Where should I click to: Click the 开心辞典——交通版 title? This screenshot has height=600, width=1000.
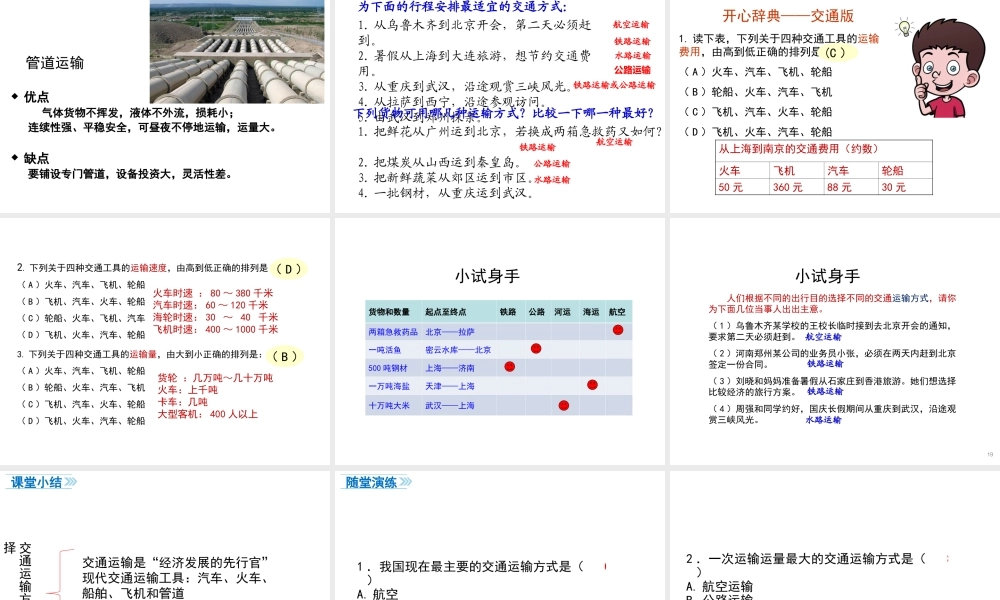[788, 16]
